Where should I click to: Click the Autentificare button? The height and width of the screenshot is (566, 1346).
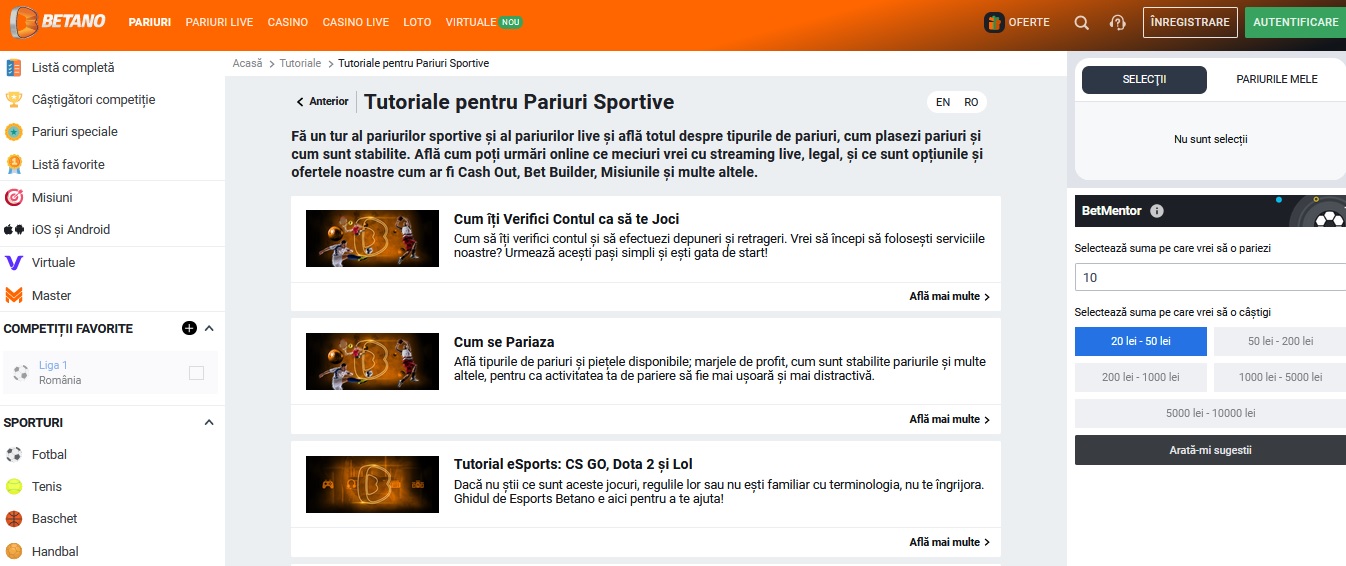click(1295, 22)
